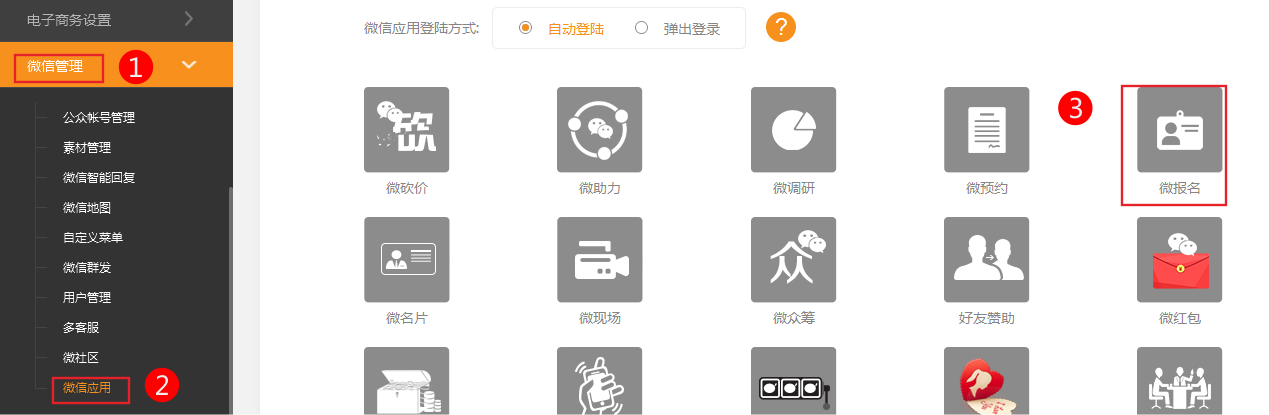Open the 好友赞助 friends icon
Viewport: 1269px width, 415px height.
(986, 260)
